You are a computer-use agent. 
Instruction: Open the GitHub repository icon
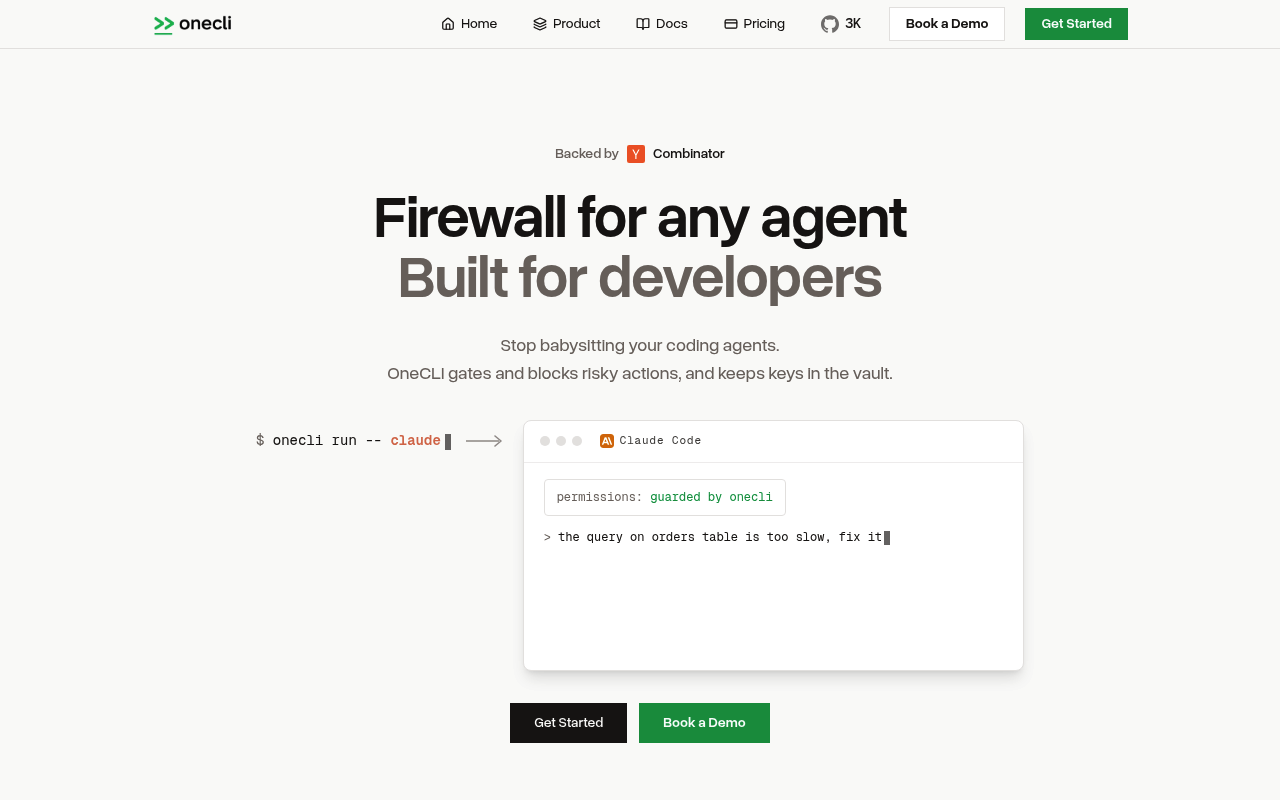click(830, 24)
